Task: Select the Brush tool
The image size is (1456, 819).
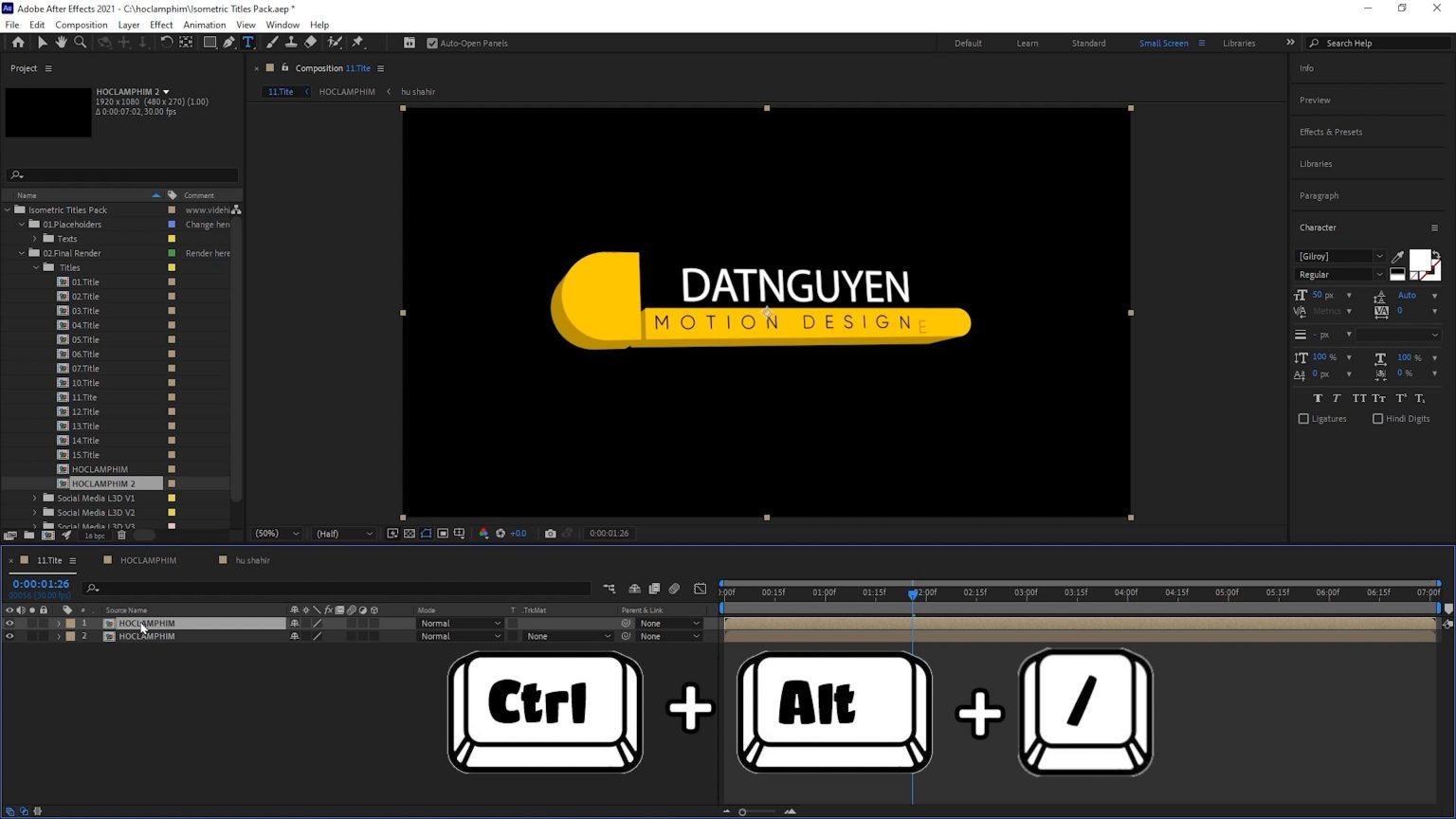Action: [x=272, y=42]
